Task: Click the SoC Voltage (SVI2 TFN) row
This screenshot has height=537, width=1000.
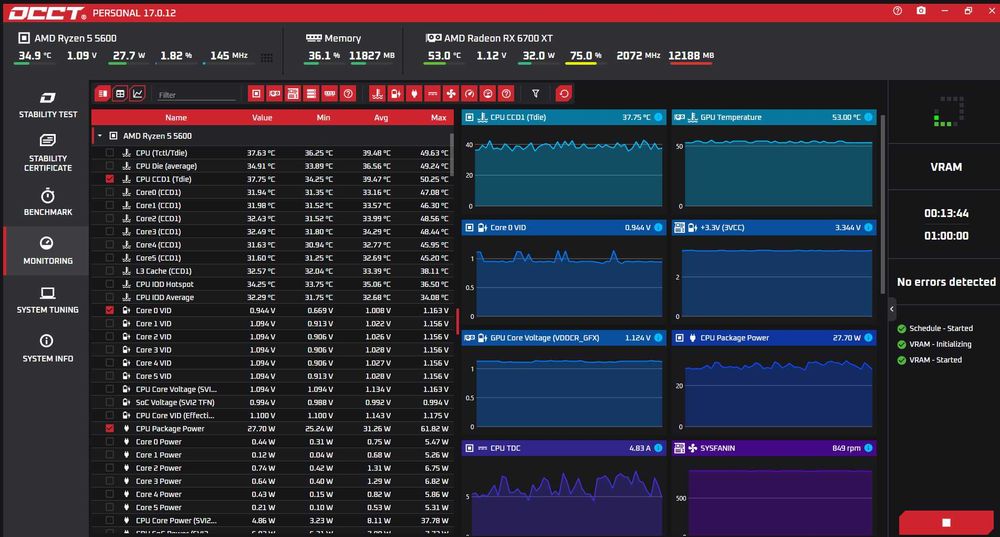Action: (x=272, y=402)
